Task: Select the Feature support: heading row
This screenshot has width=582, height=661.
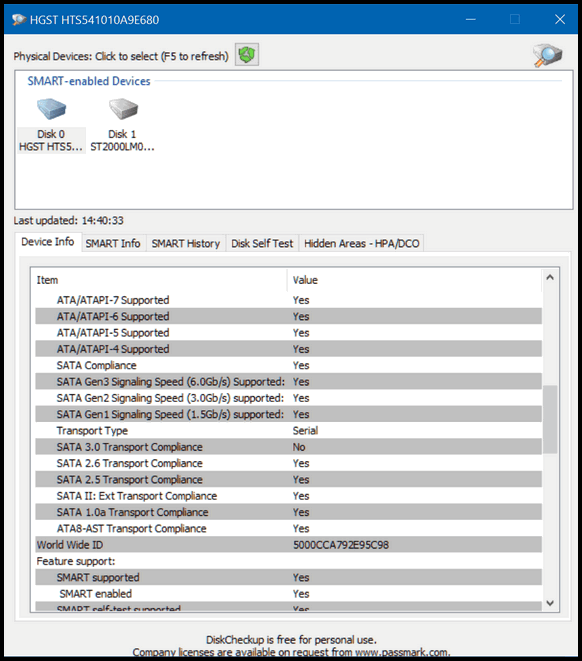Action: coord(288,562)
